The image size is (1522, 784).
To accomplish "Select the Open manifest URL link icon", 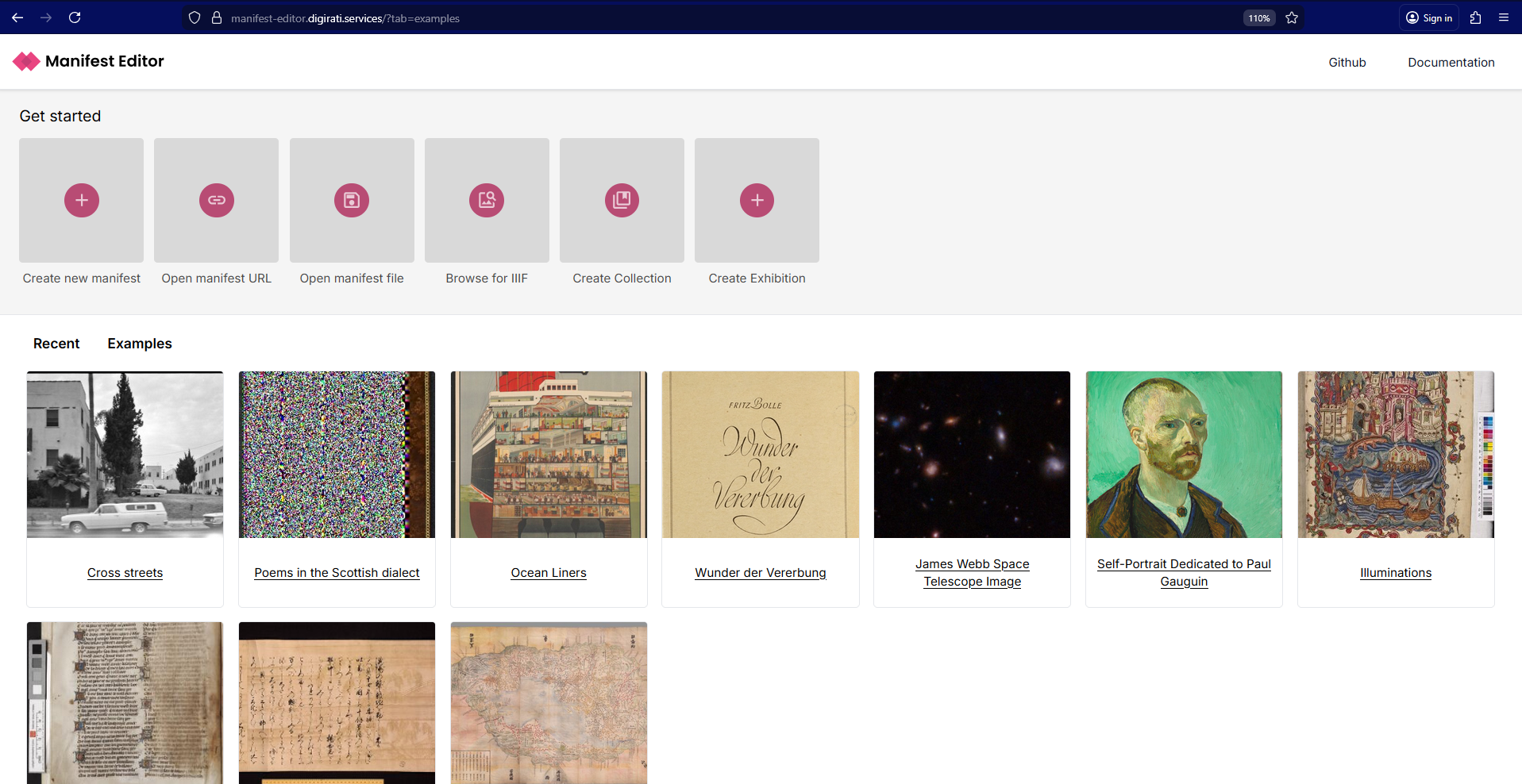I will [x=216, y=200].
